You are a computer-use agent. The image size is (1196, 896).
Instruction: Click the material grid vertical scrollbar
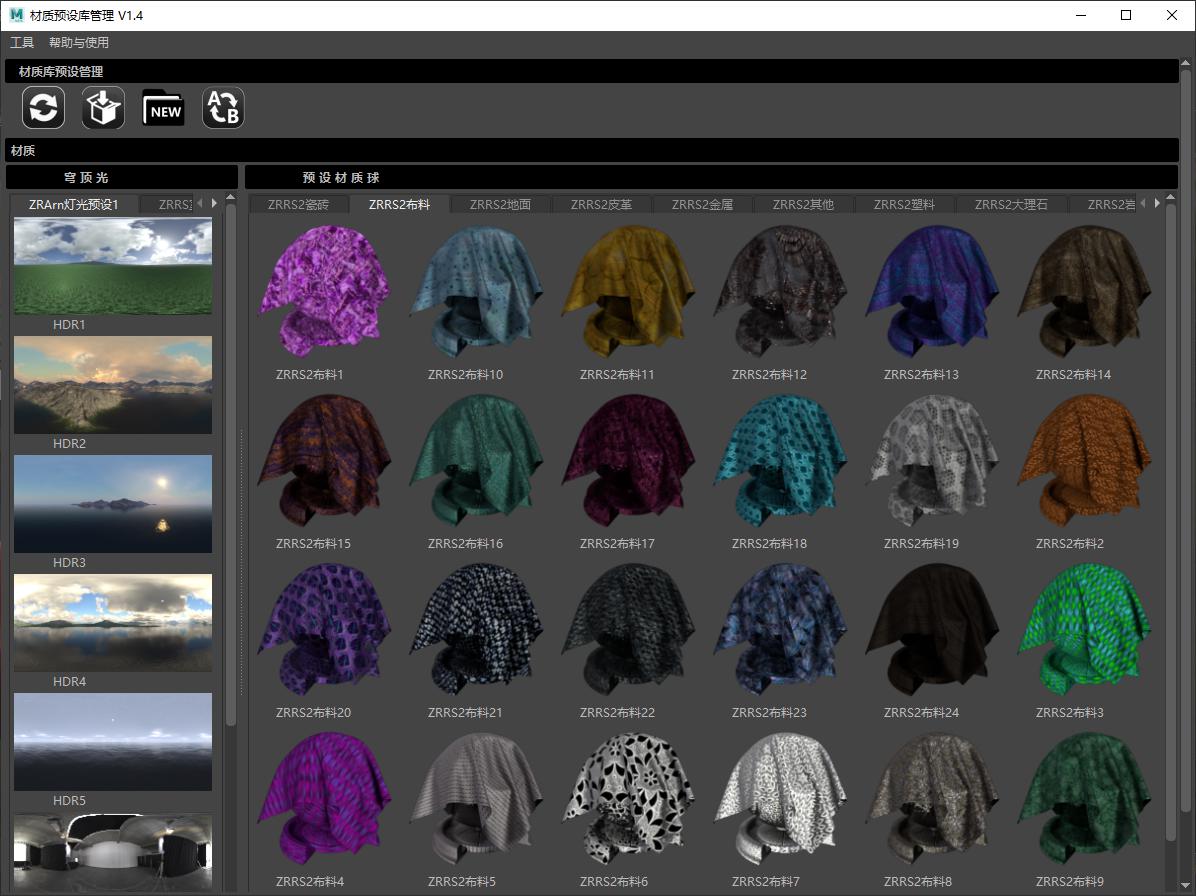1171,520
